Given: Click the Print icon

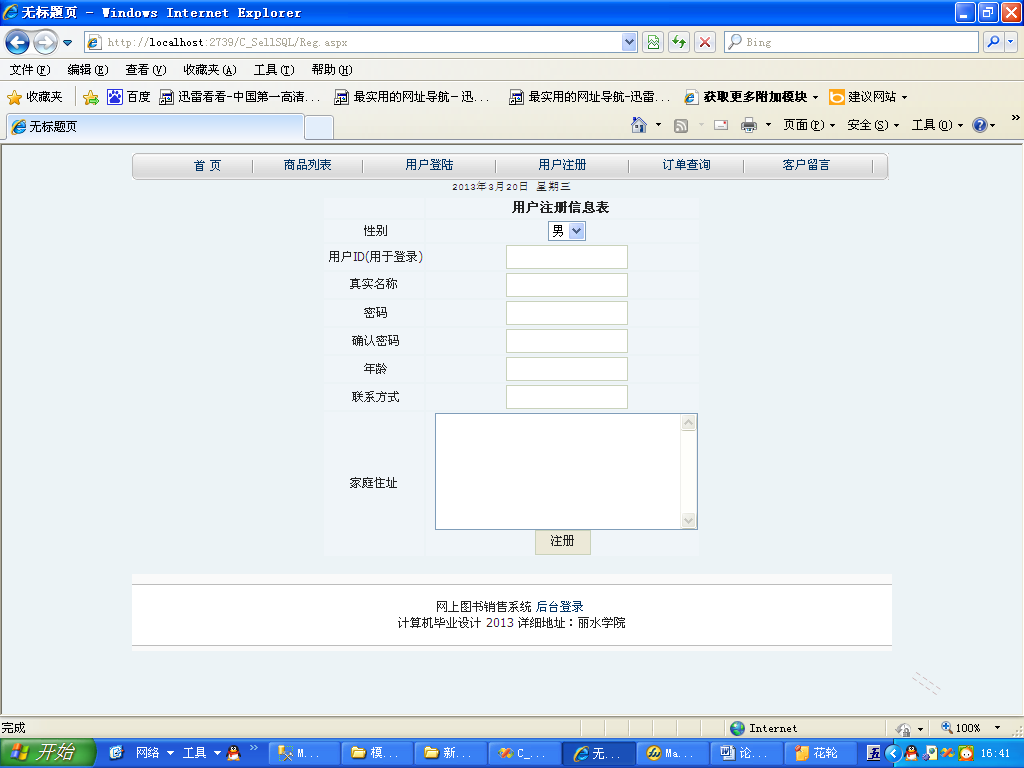Looking at the screenshot, I should tap(749, 125).
